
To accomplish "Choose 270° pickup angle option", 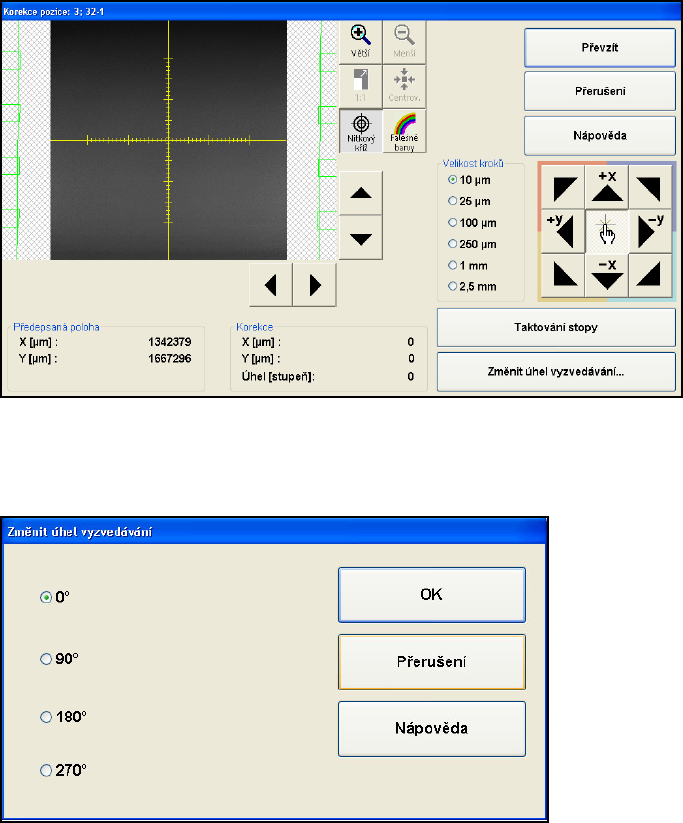I will tap(45, 770).
